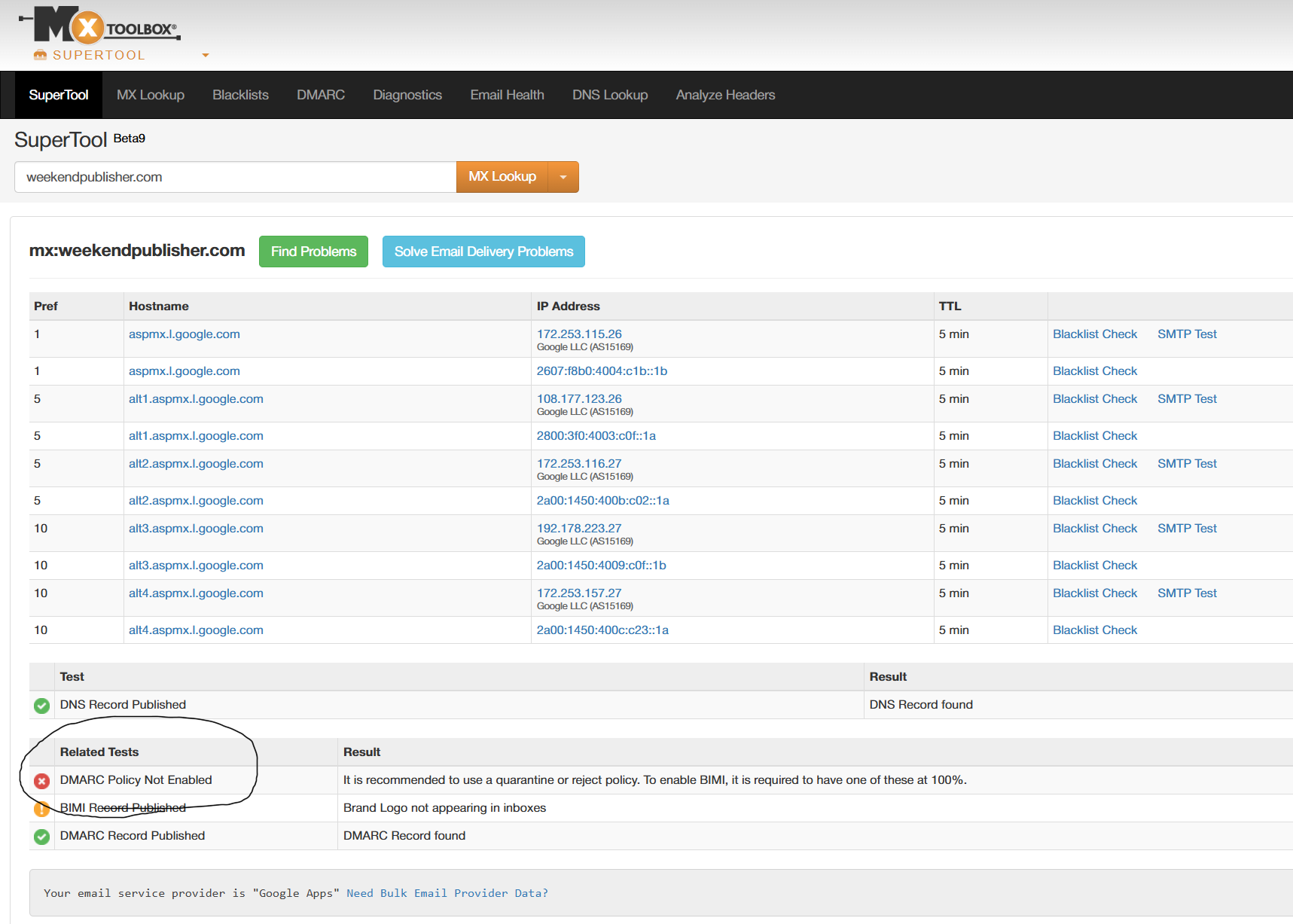Open the DNS Lookup nav tab
Screen dimensions: 1293x924
pyautogui.click(x=610, y=95)
